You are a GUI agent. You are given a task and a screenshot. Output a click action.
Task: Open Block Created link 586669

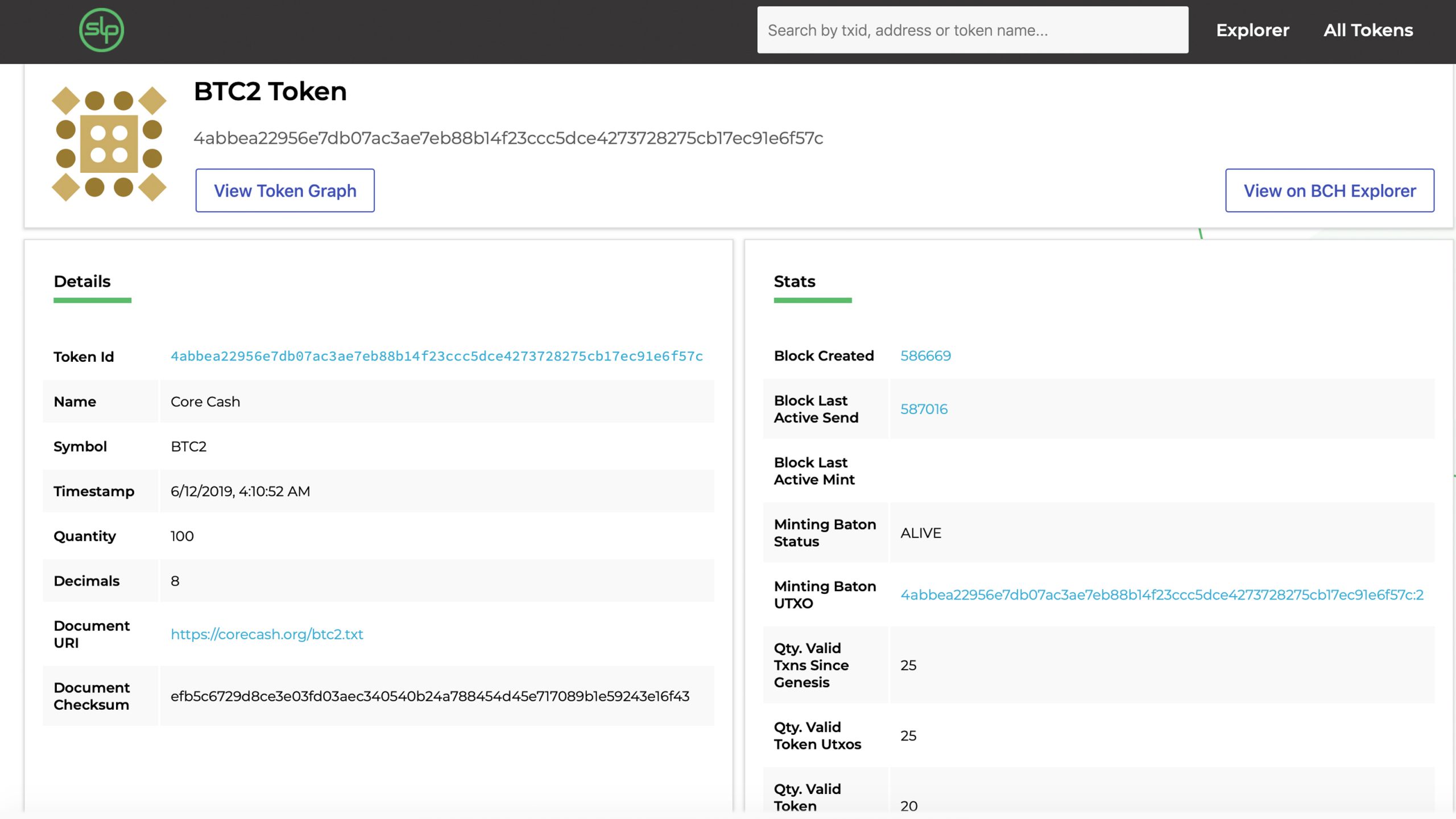pyautogui.click(x=925, y=356)
